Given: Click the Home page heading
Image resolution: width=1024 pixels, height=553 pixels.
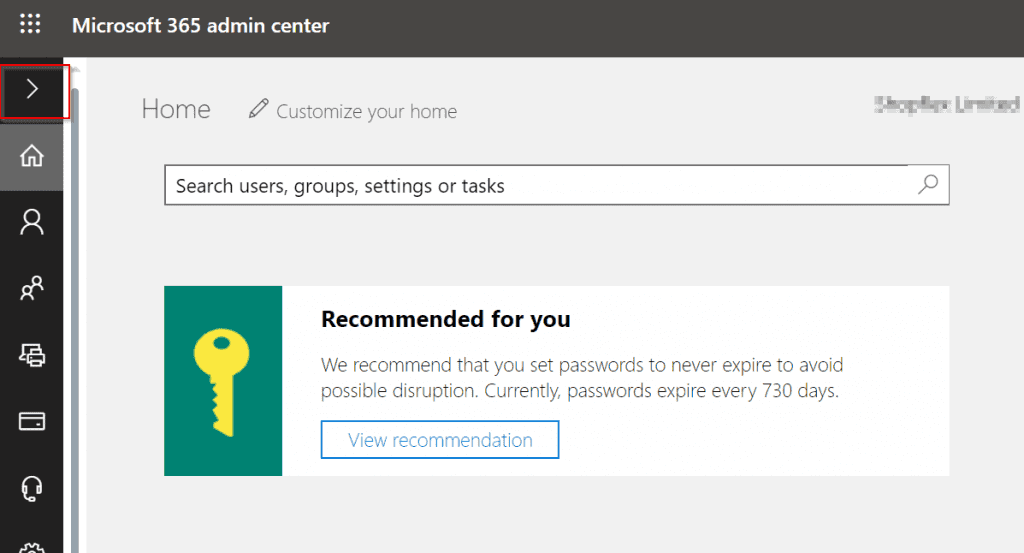Looking at the screenshot, I should (176, 109).
